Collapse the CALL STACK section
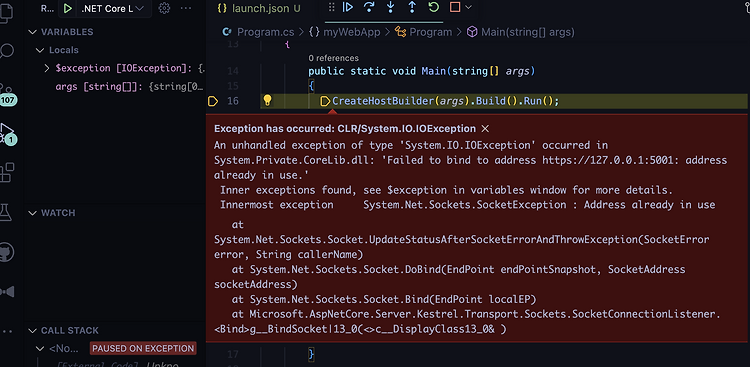Viewport: 750px width, 367px height. (32, 331)
